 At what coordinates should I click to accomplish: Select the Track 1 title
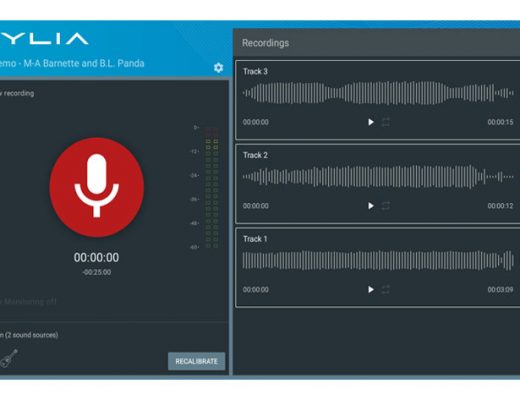point(255,239)
